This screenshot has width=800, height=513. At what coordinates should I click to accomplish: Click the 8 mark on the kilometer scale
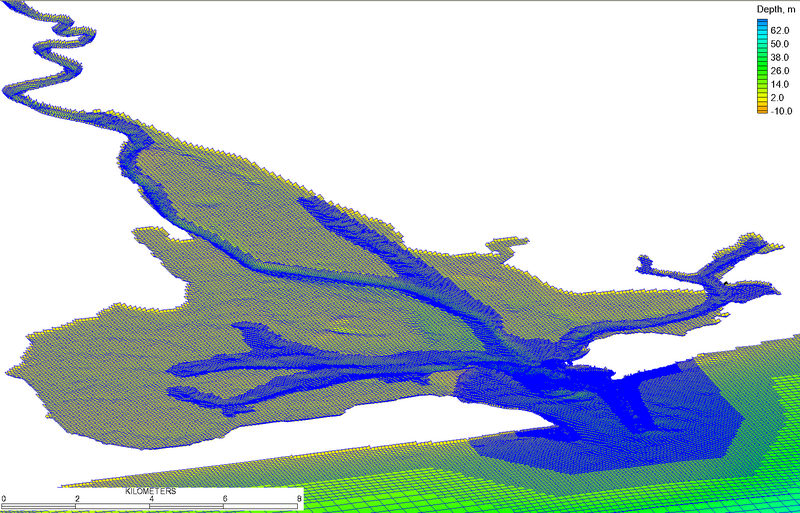click(299, 499)
